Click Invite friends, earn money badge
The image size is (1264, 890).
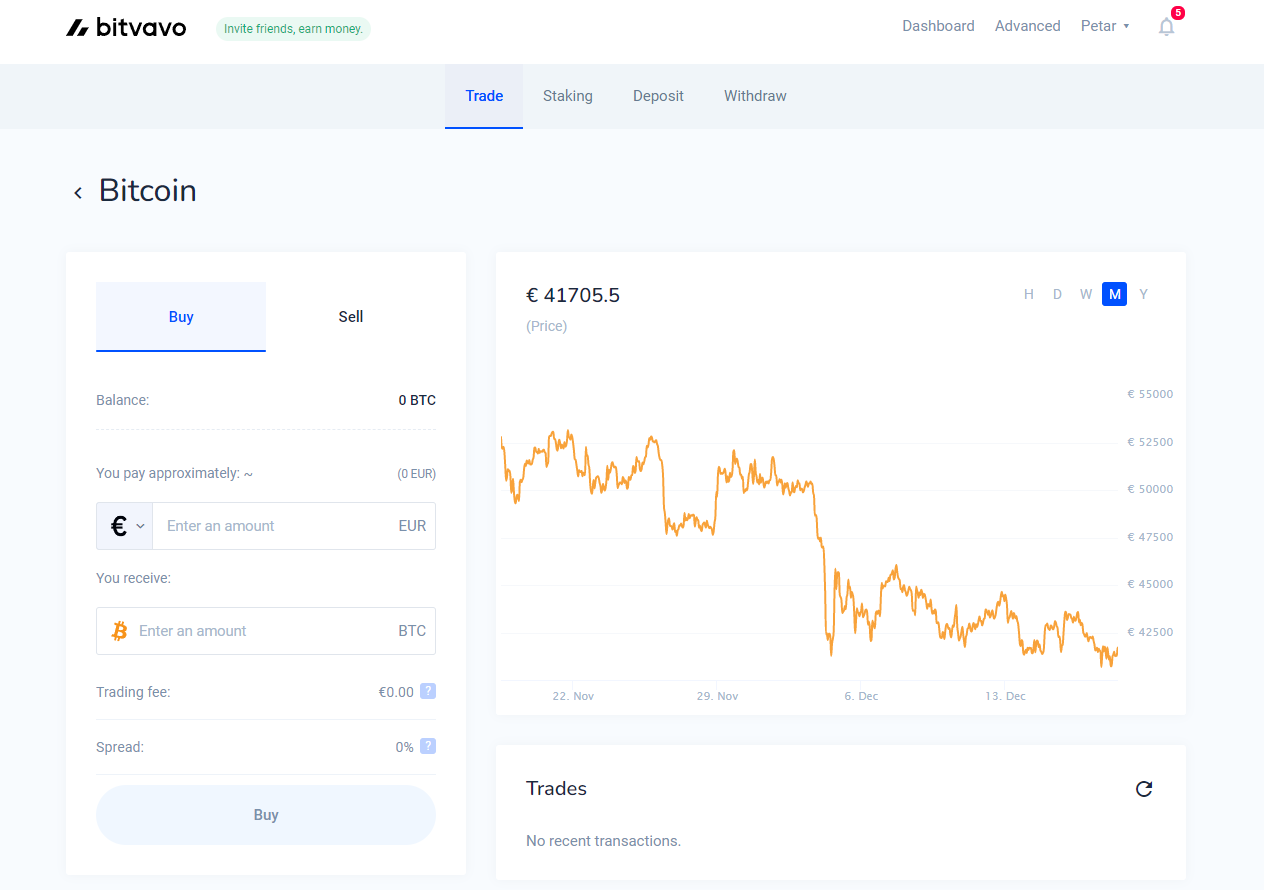[x=293, y=29]
